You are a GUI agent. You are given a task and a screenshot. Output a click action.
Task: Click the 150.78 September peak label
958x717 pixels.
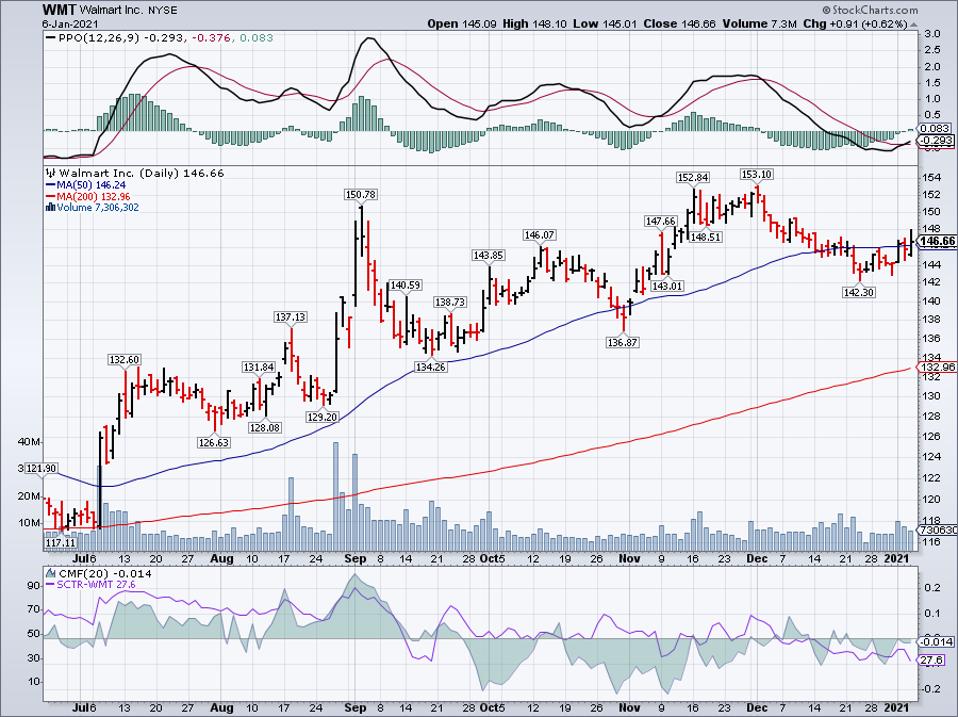[360, 194]
